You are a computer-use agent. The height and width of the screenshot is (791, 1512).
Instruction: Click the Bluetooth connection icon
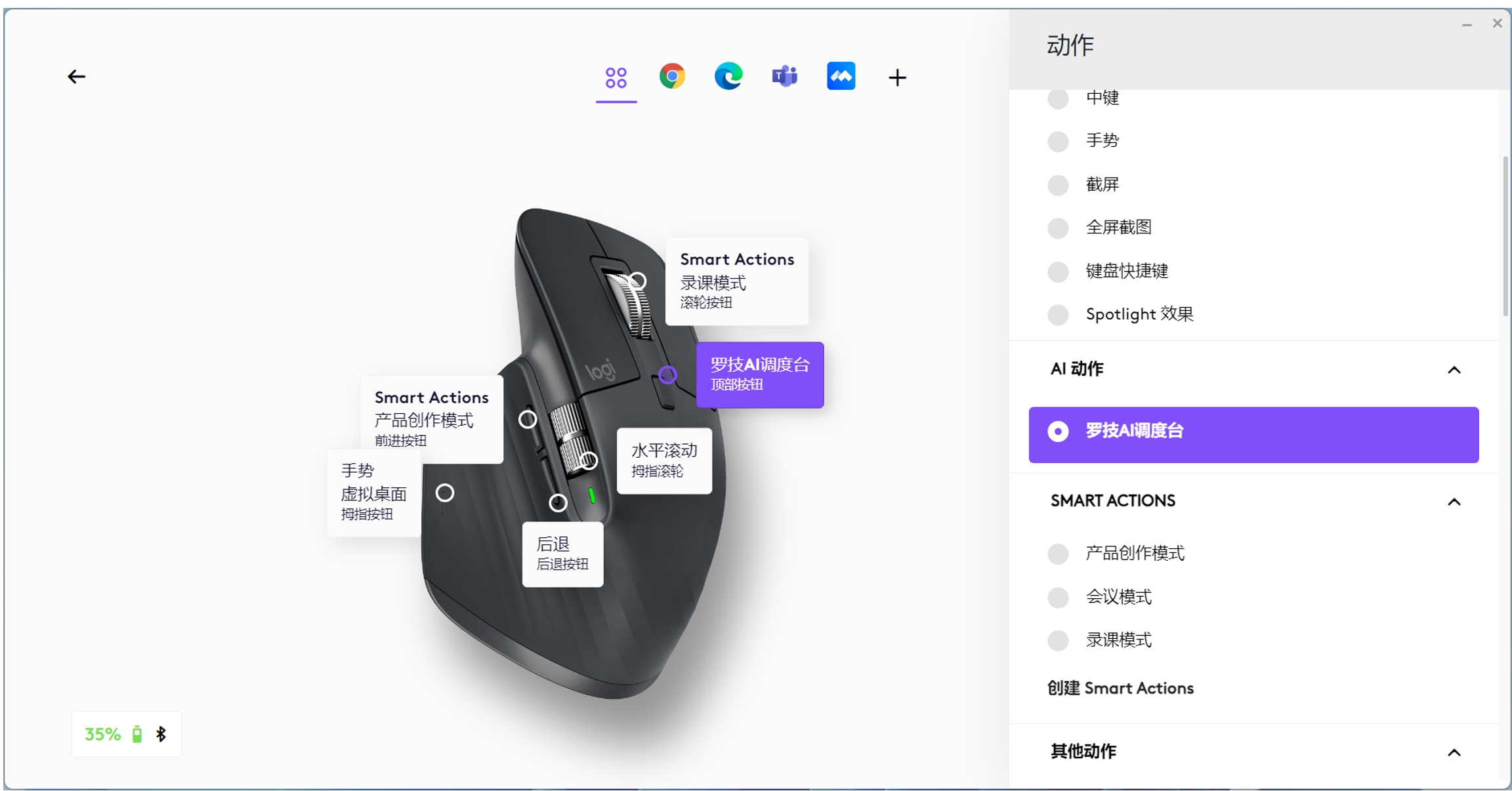coord(161,734)
